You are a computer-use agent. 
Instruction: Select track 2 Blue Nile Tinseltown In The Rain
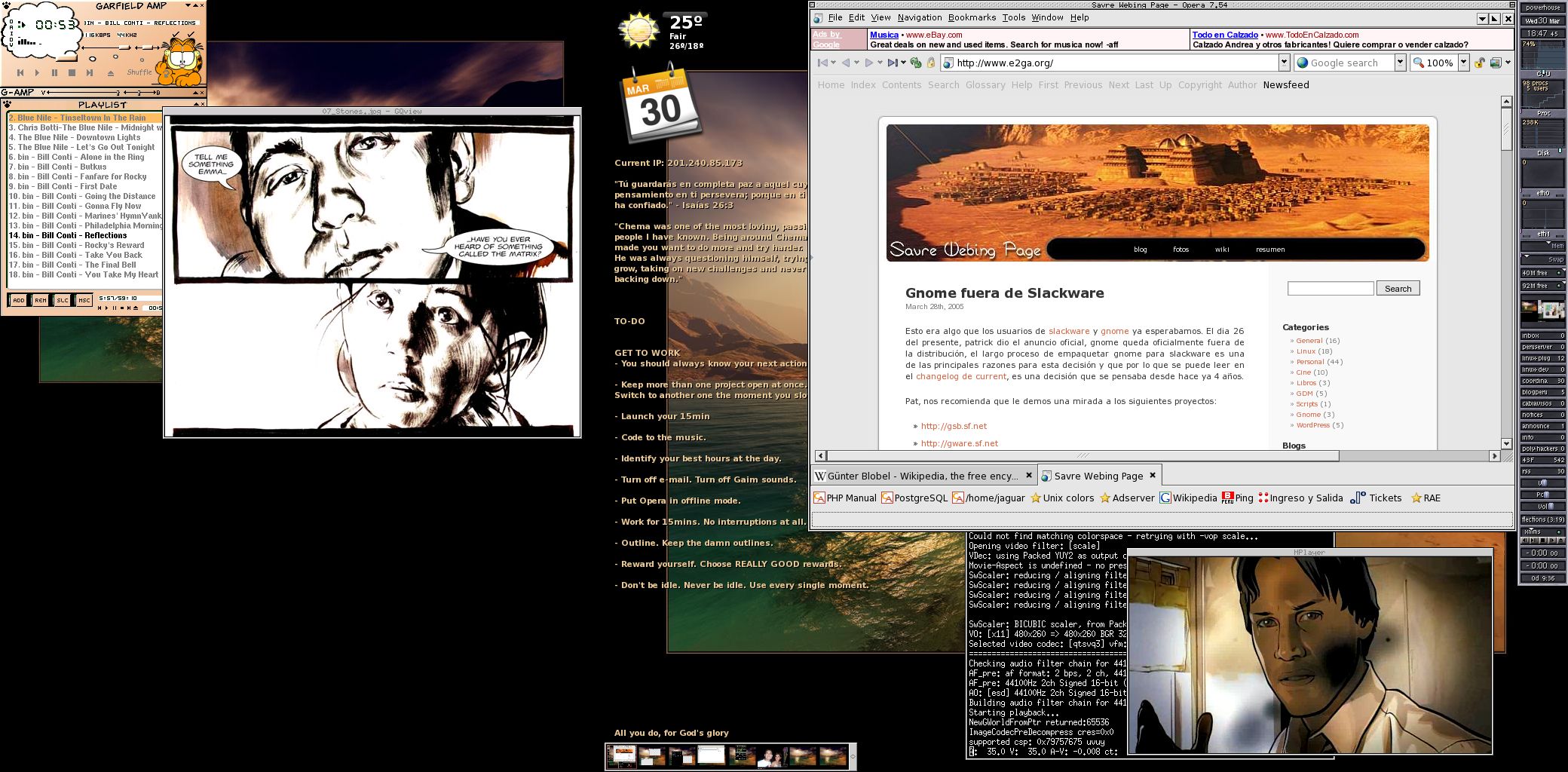[x=84, y=118]
